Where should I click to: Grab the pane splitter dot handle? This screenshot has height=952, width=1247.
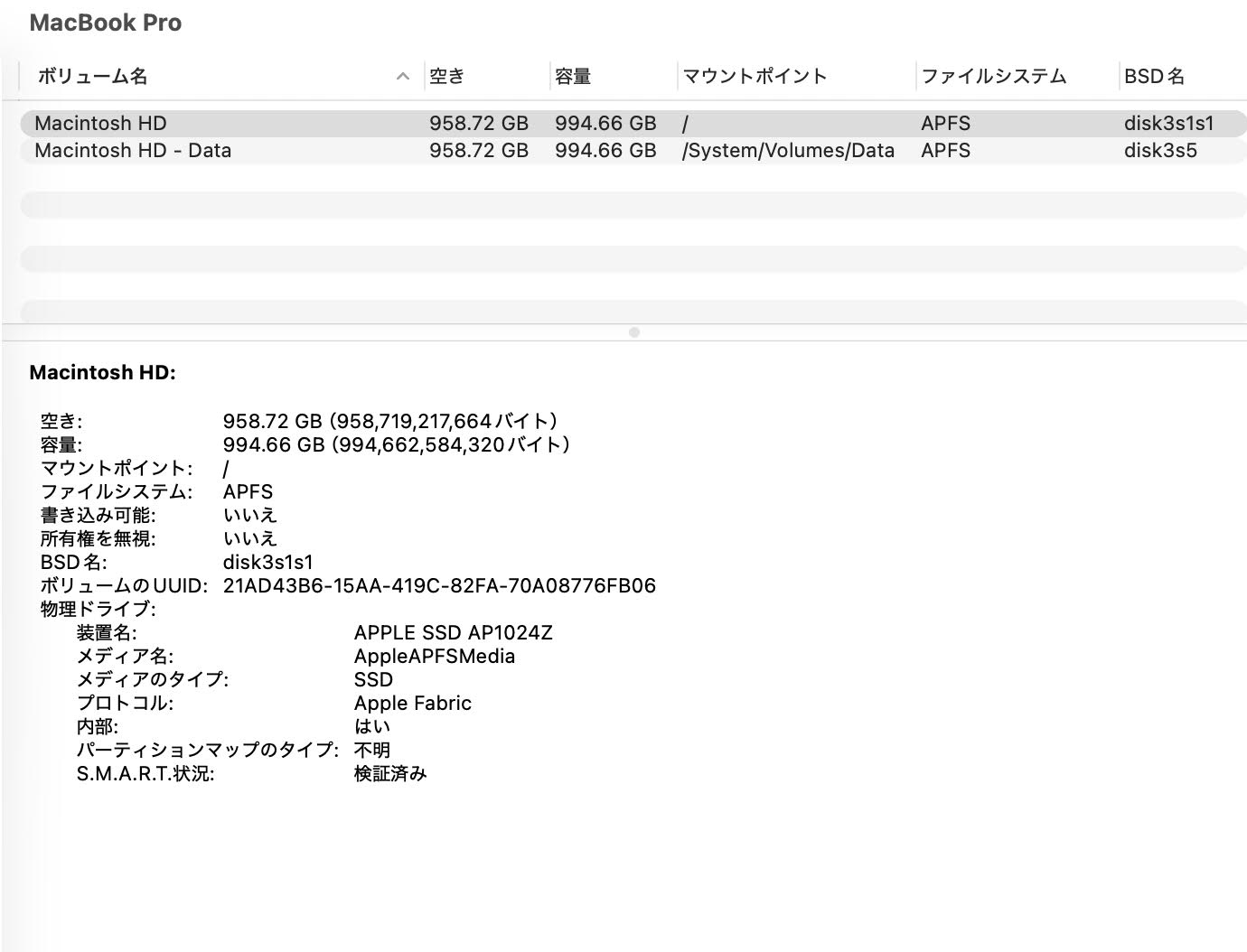pyautogui.click(x=634, y=332)
